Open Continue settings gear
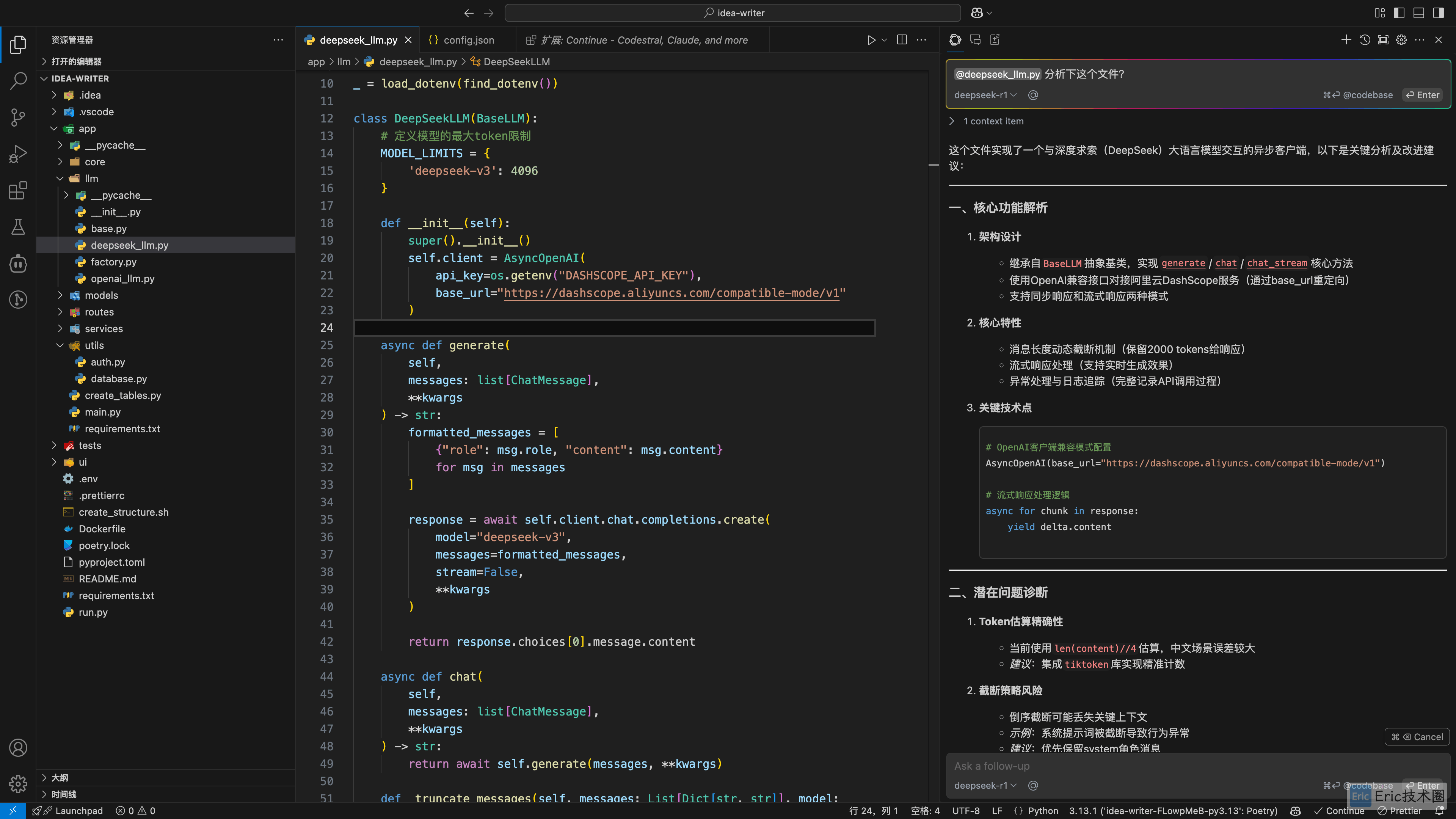 pos(1401,40)
